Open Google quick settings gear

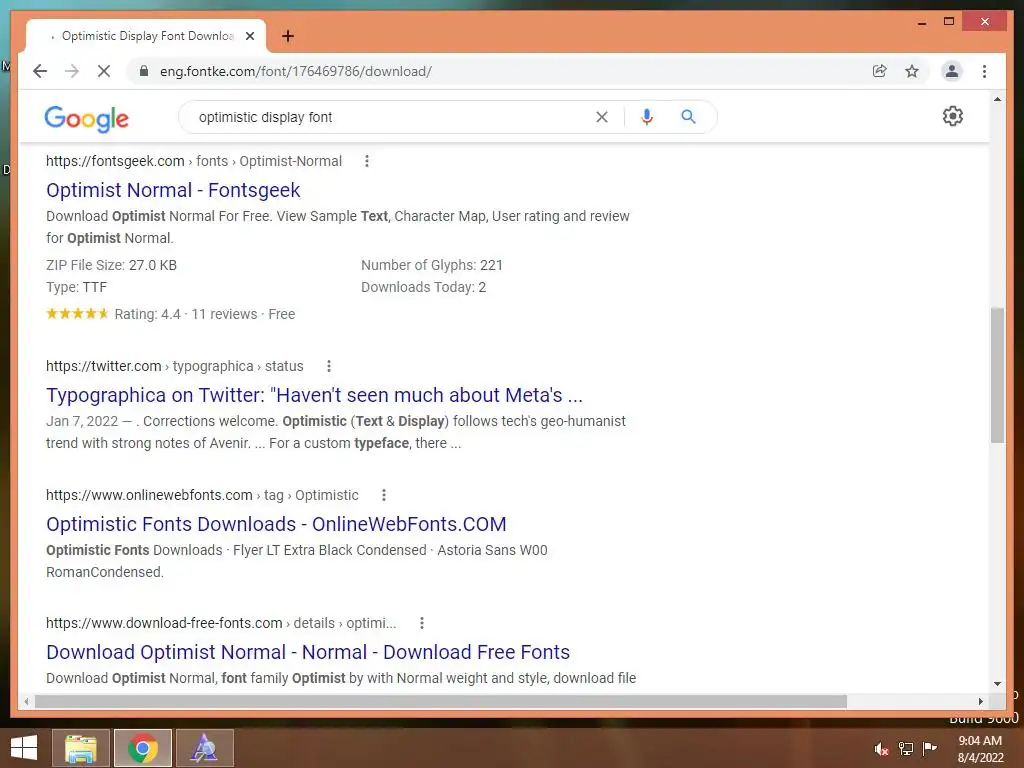(x=953, y=116)
